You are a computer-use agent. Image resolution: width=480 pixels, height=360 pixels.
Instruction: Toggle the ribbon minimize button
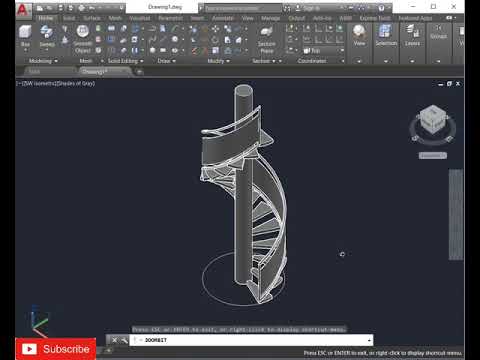tap(449, 18)
